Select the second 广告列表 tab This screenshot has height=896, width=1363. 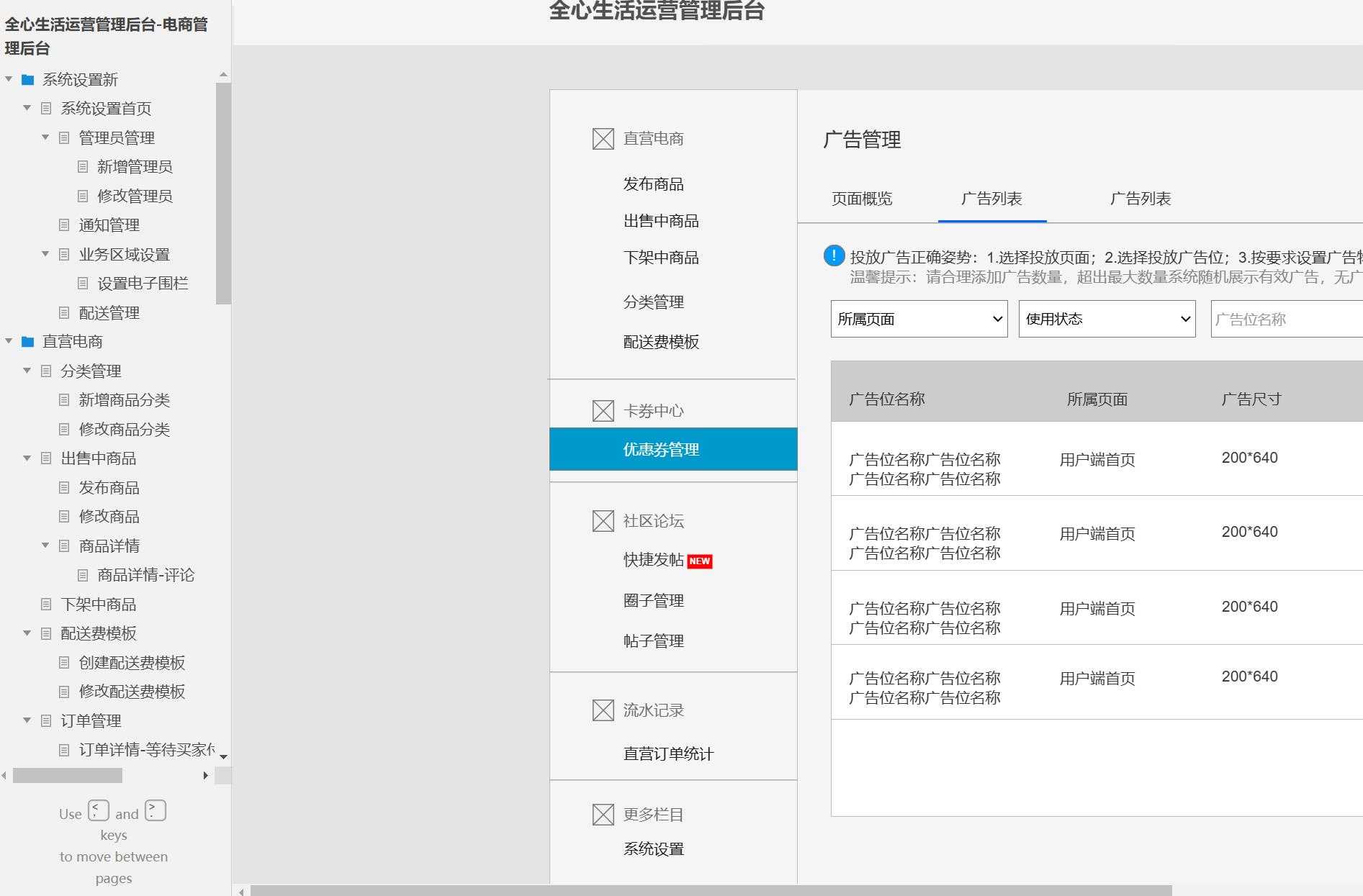[1140, 199]
